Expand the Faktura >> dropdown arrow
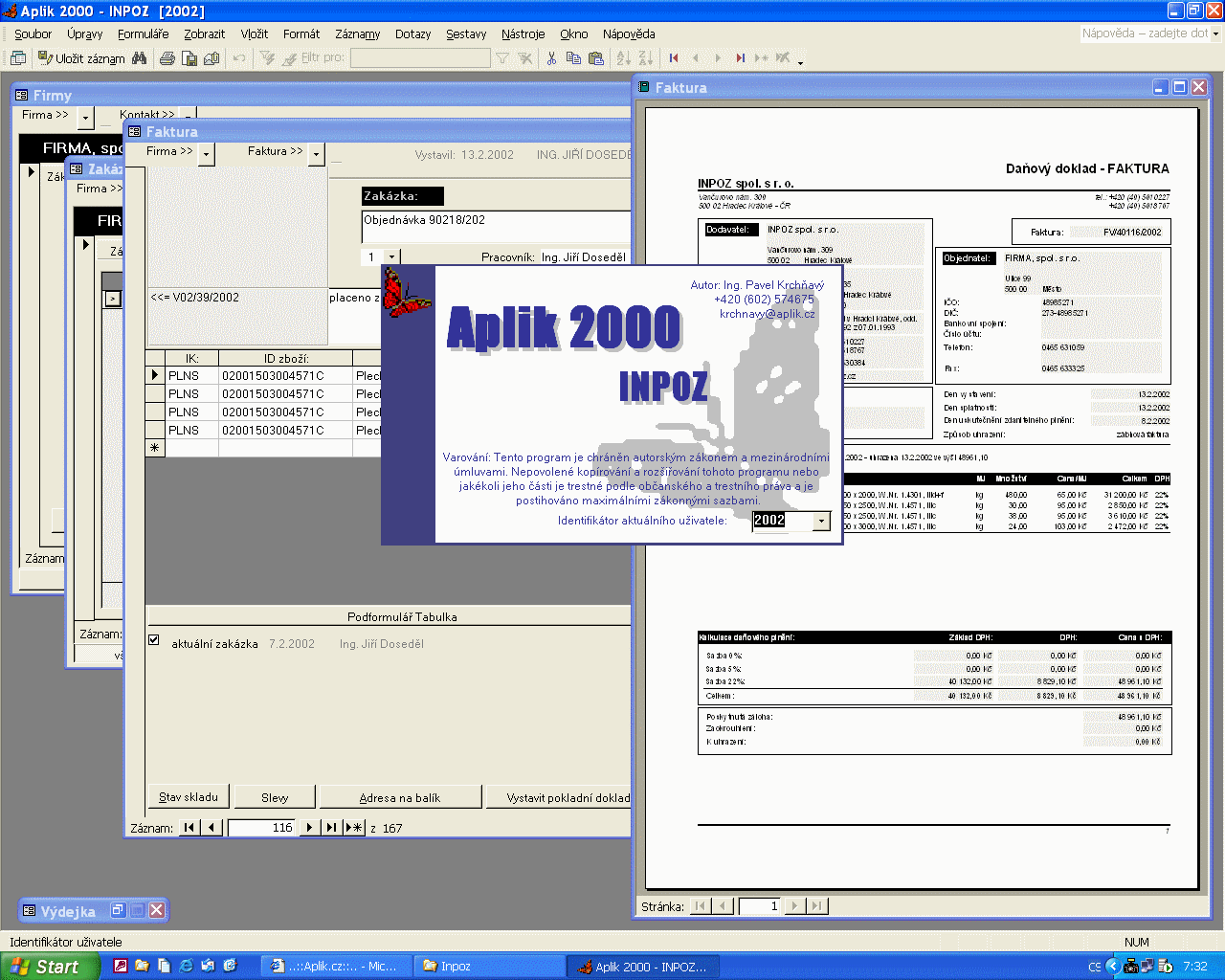This screenshot has width=1225, height=980. click(x=317, y=153)
